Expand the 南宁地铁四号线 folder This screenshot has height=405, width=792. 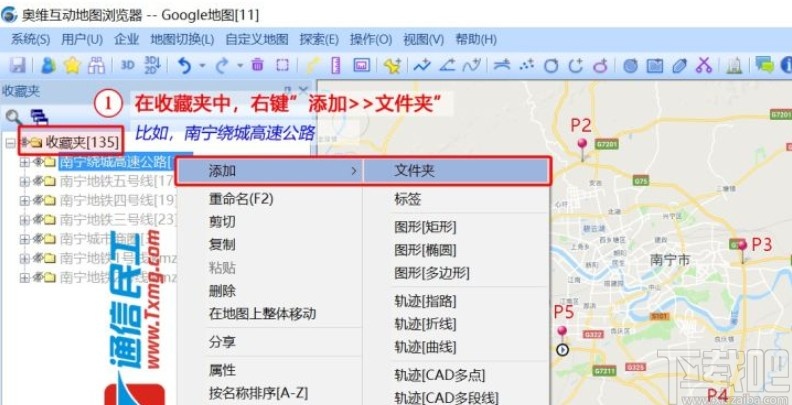tap(24, 200)
